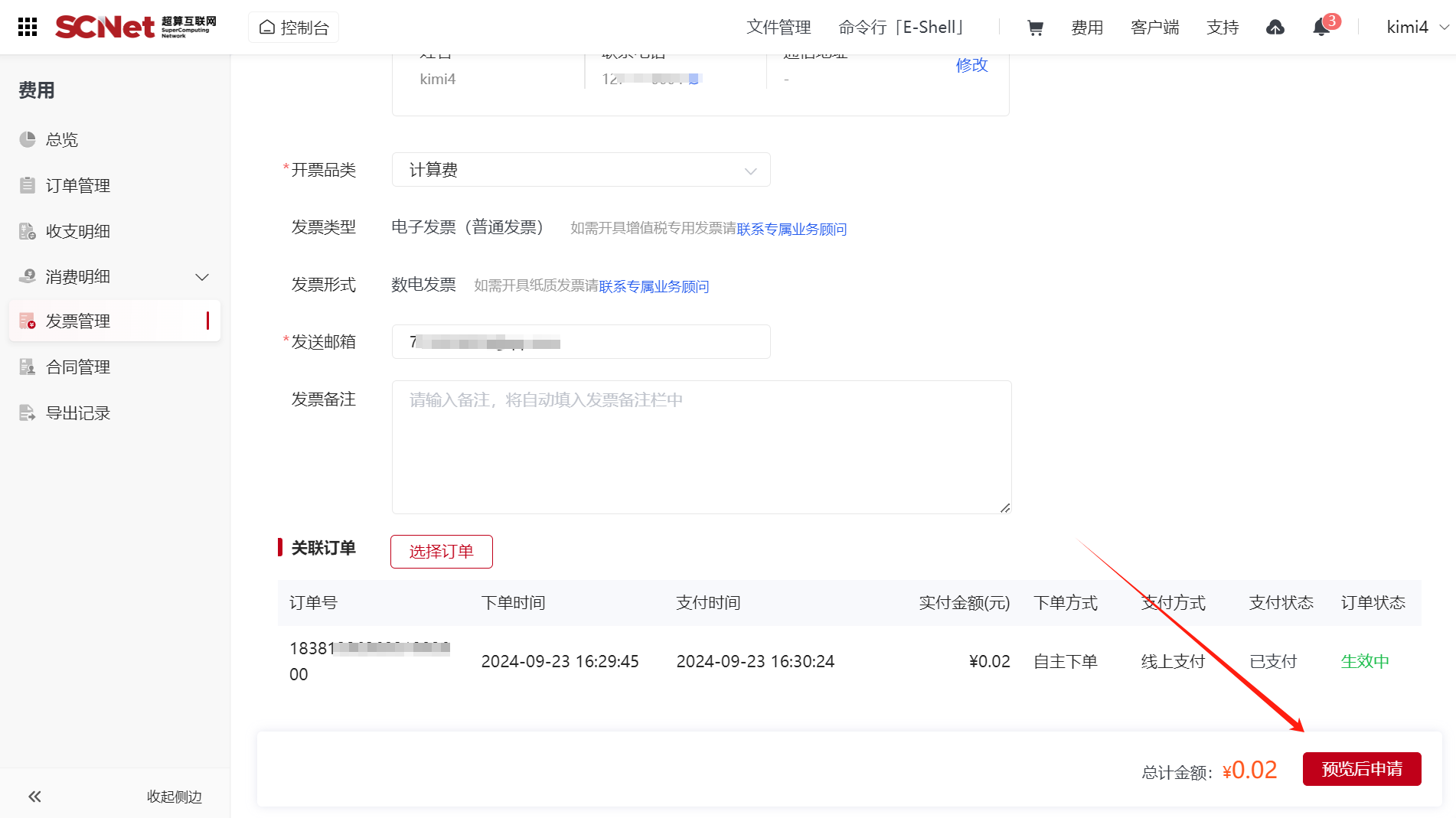Go to 收支明细 in sidebar
Screen dimensions: 1456x818
[x=77, y=231]
